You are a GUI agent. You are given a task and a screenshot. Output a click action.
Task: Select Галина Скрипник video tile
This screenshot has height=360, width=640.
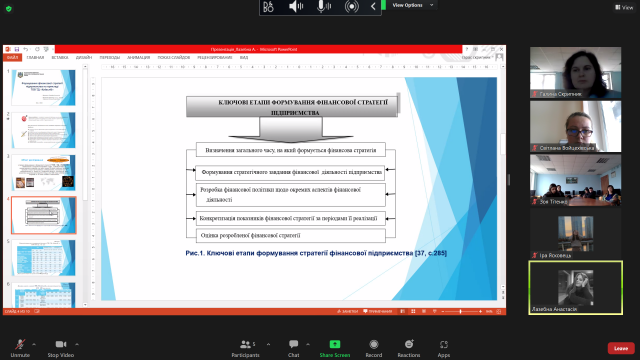576,72
